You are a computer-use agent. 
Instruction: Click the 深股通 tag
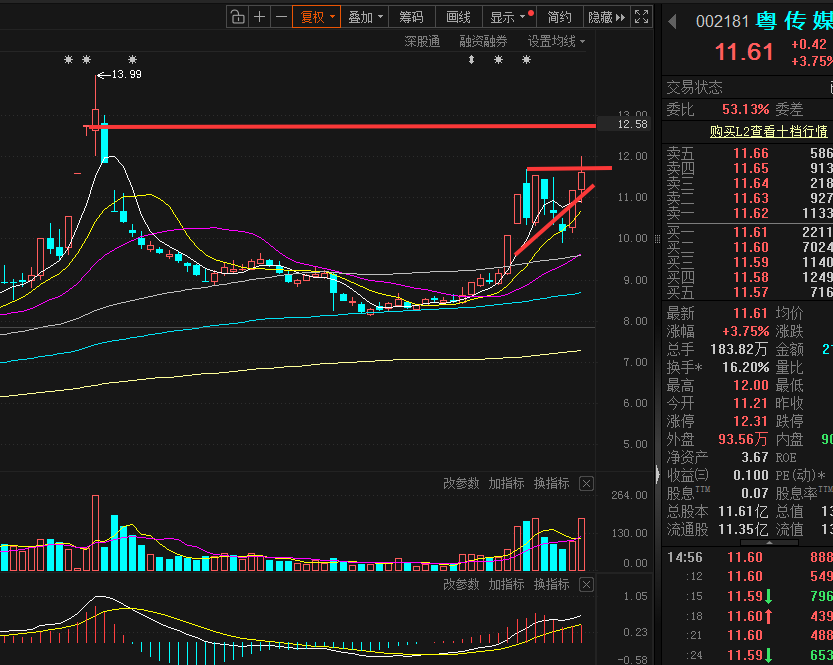click(422, 41)
